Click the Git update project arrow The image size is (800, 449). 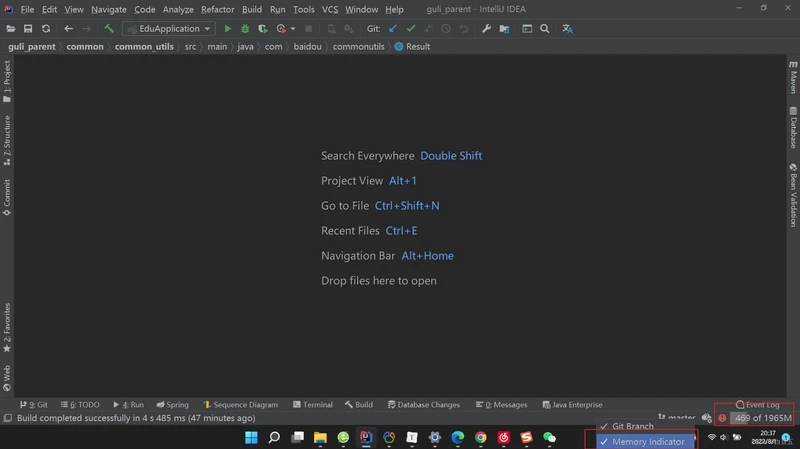click(x=392, y=29)
